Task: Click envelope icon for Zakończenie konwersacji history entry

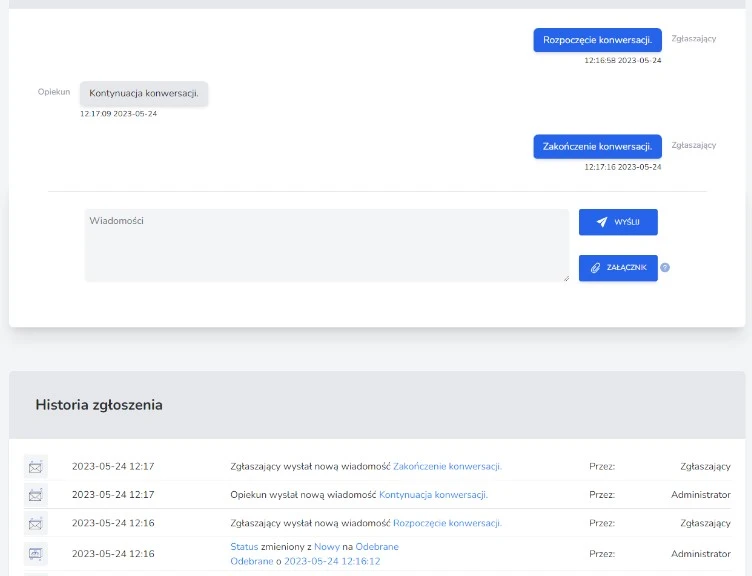Action: tap(36, 467)
